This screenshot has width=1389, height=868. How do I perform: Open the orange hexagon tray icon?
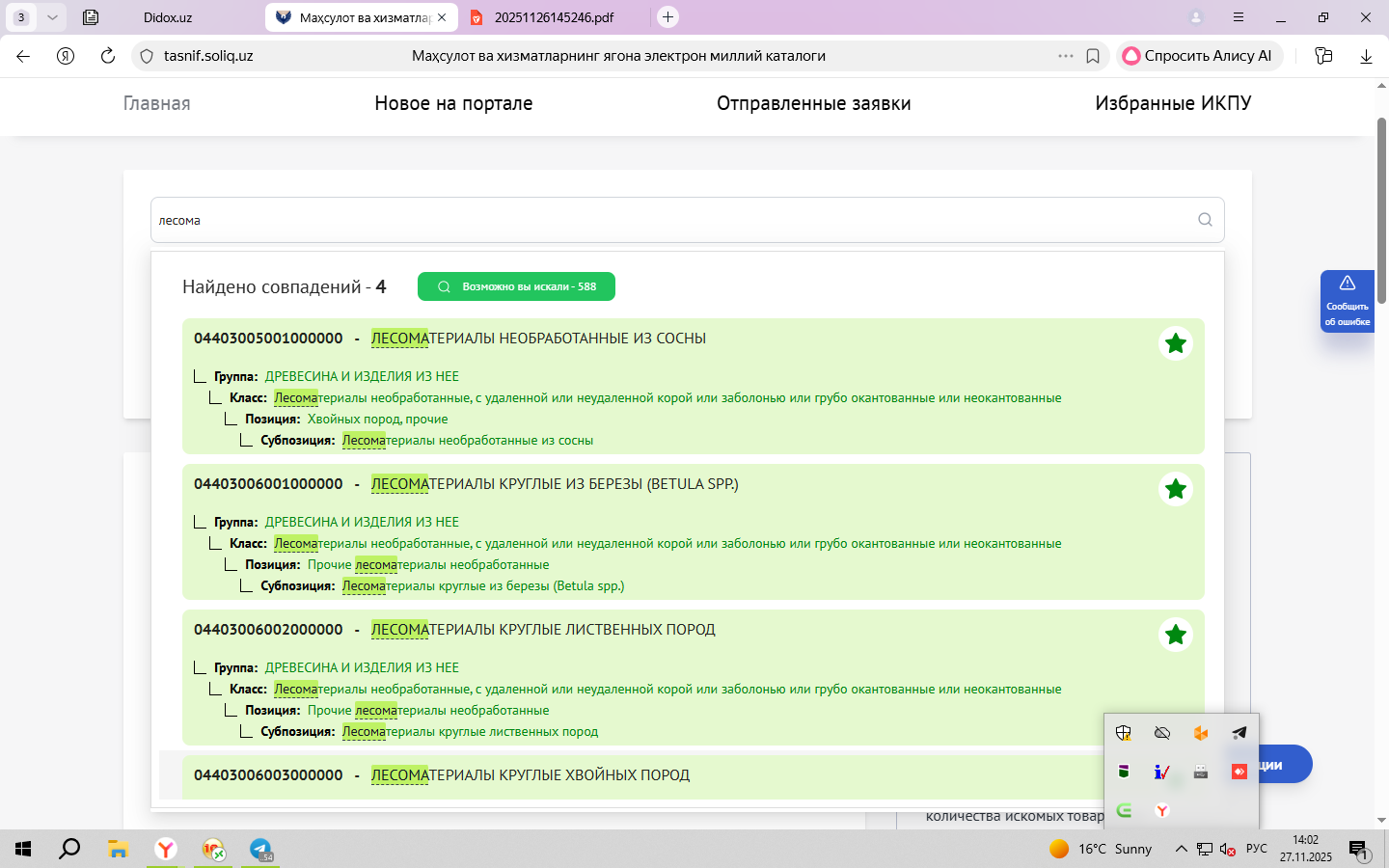coord(1201,733)
